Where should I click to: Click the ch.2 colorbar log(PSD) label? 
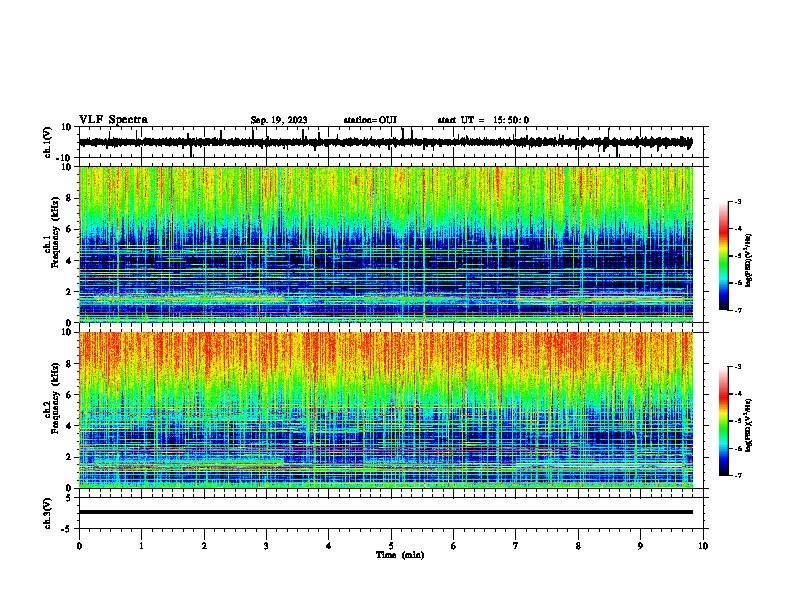748,425
